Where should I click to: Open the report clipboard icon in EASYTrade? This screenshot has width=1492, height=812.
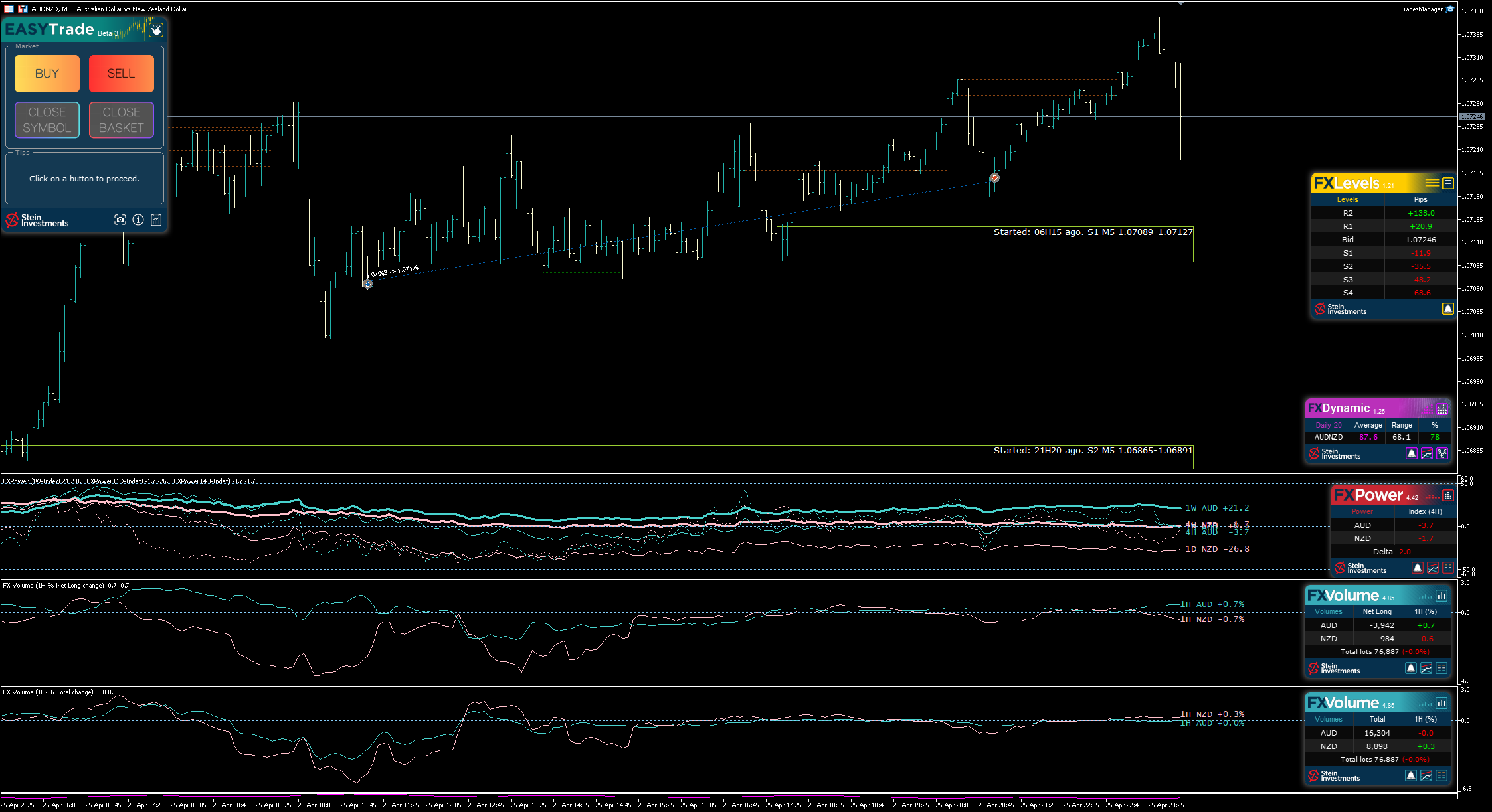(156, 220)
